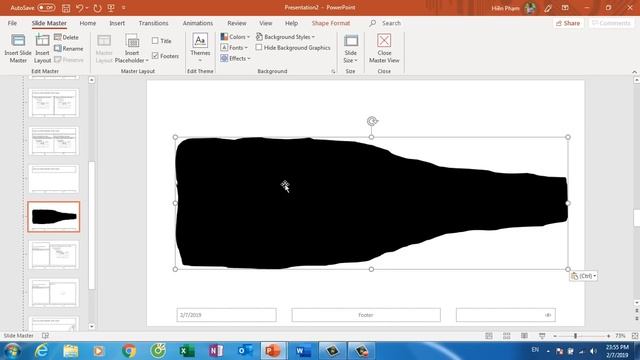Click the date placeholder 2/7/2019
640x360 pixels.
(x=227, y=315)
